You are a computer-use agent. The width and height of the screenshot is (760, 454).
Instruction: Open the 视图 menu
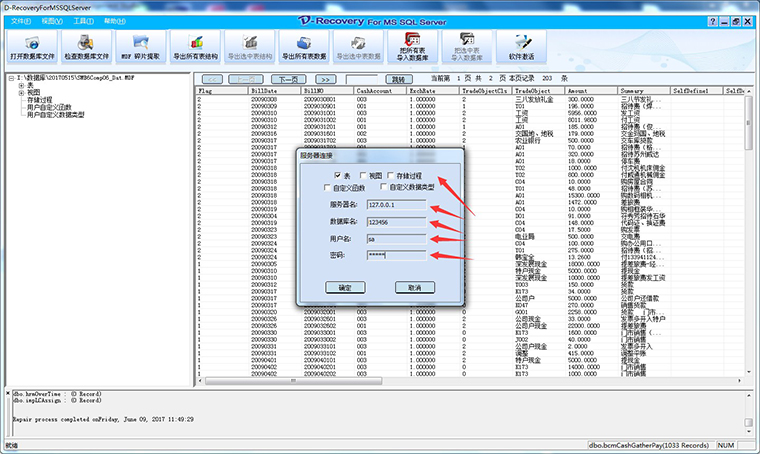click(52, 21)
